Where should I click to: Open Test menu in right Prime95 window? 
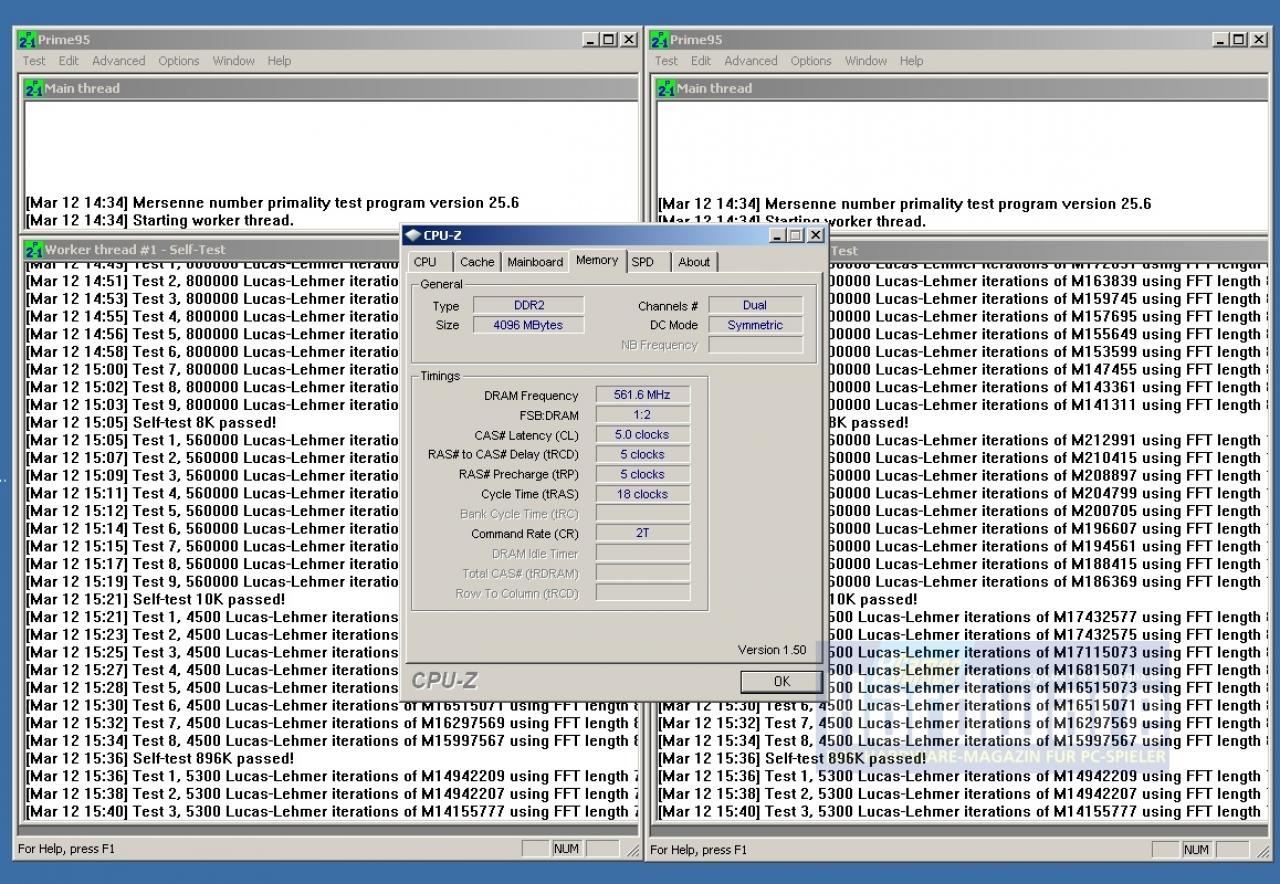(666, 61)
